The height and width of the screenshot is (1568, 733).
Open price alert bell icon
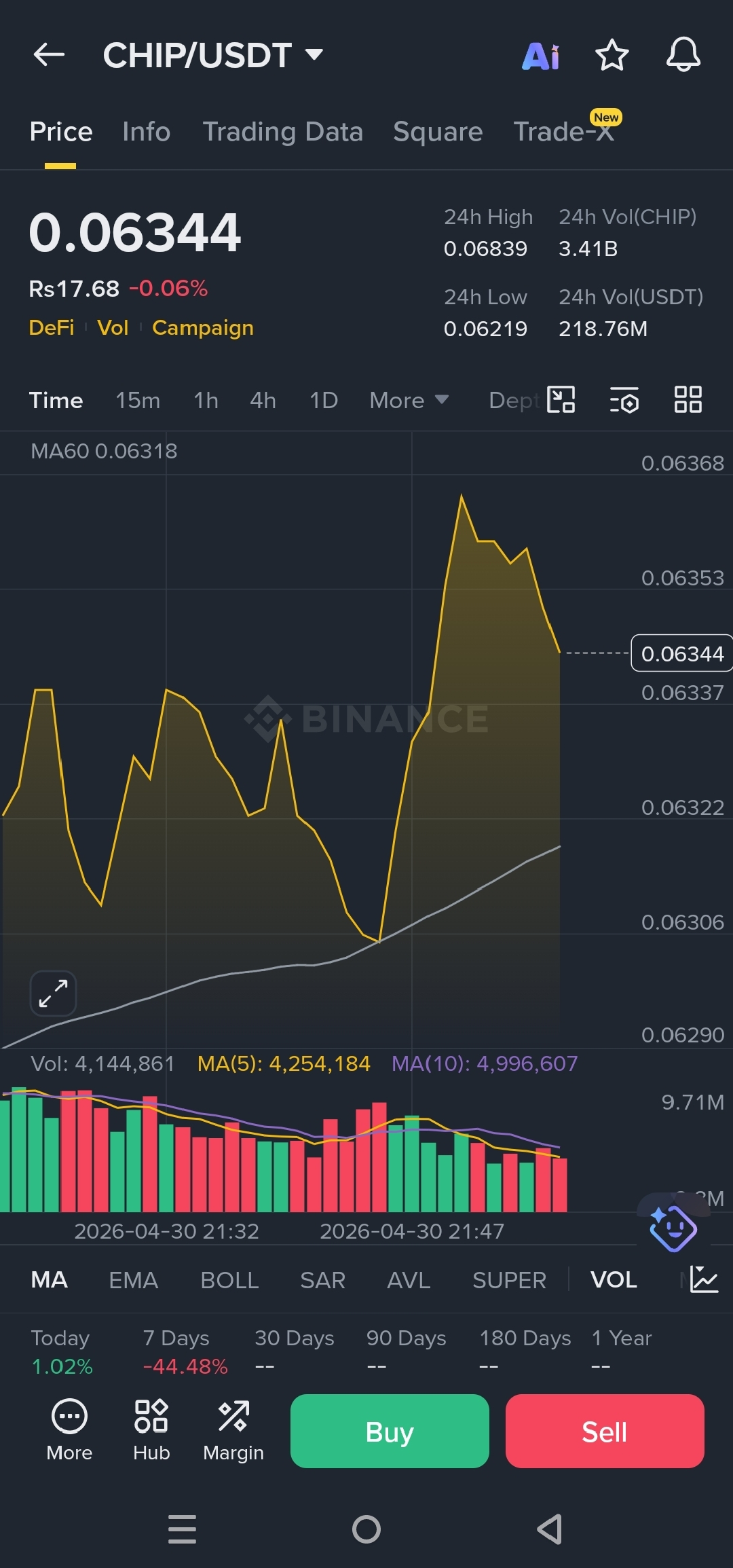pyautogui.click(x=683, y=55)
